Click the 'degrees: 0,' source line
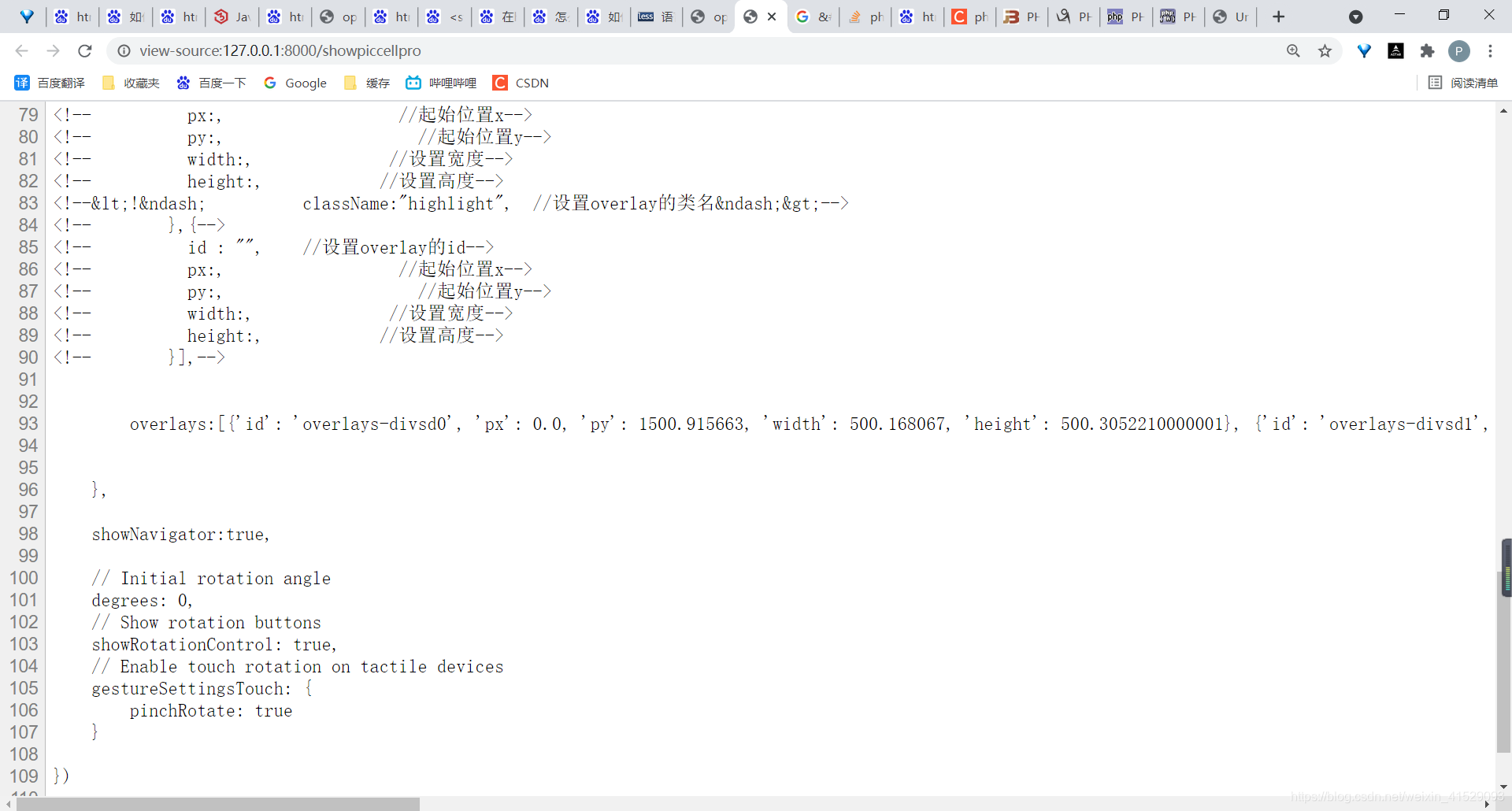Screen dimensions: 1512x811 point(143,601)
